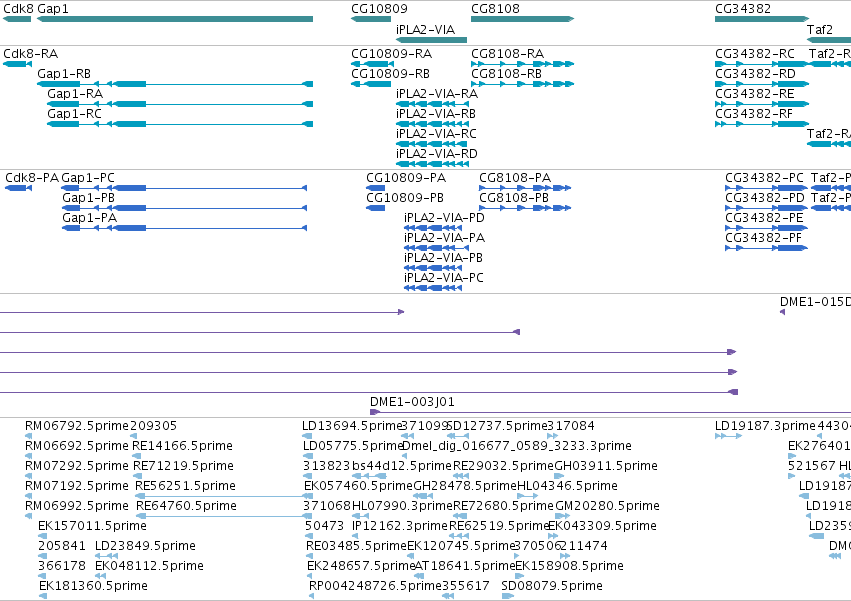
Task: Select protein Cdk8-PA
Action: pyautogui.click(x=31, y=178)
